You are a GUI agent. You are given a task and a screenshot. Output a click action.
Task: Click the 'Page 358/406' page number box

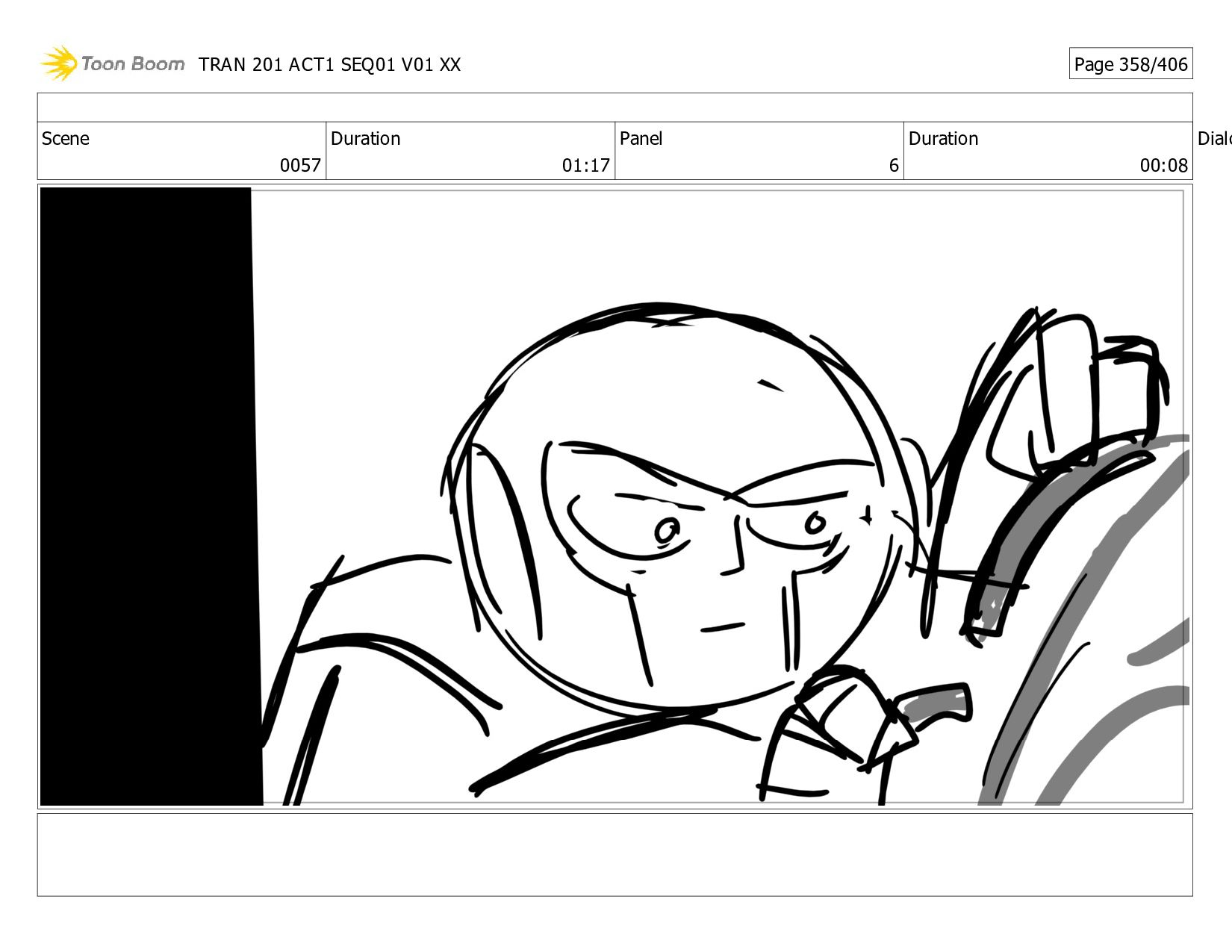(1130, 64)
